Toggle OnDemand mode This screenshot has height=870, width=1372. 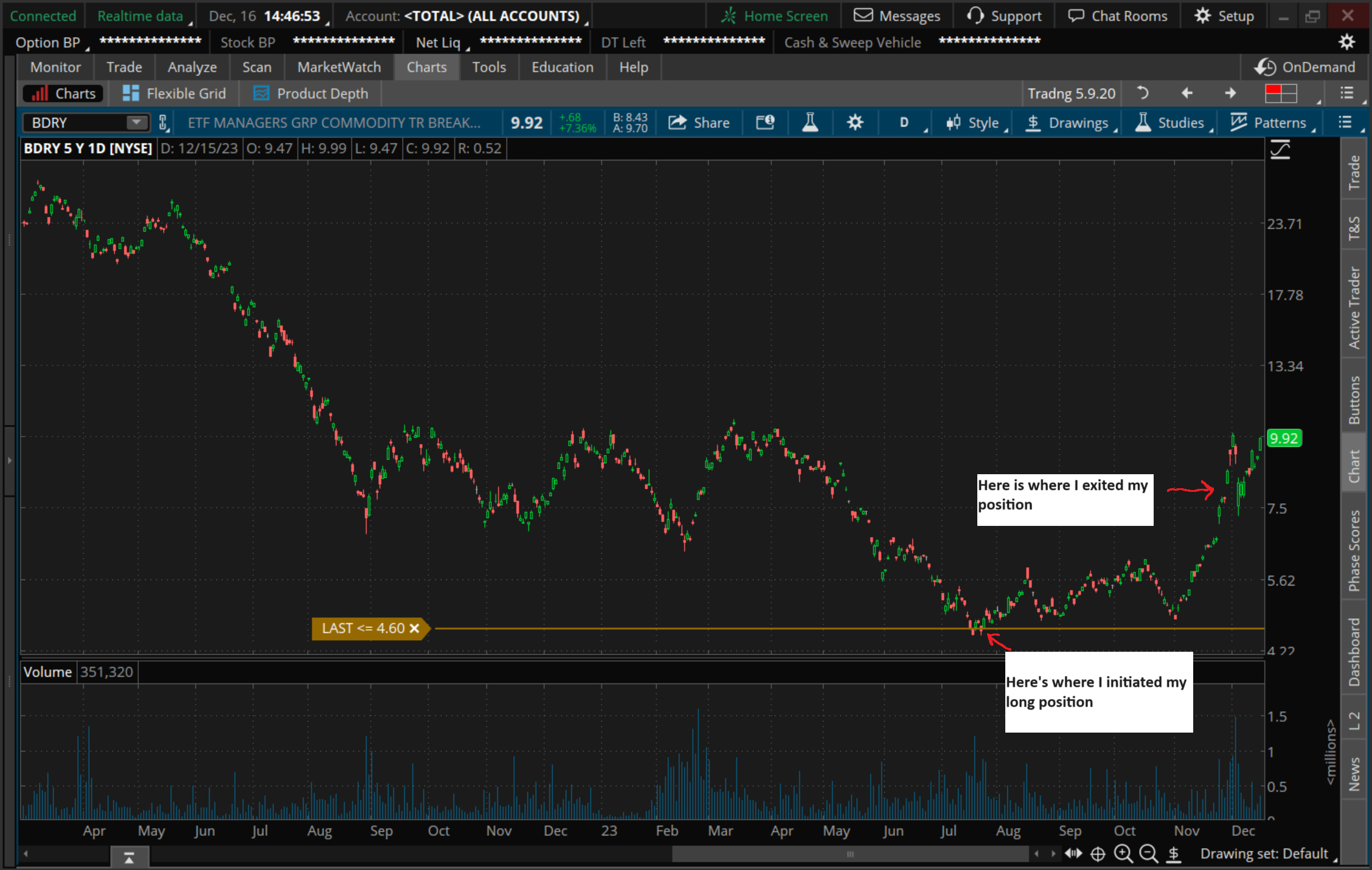pos(1305,67)
